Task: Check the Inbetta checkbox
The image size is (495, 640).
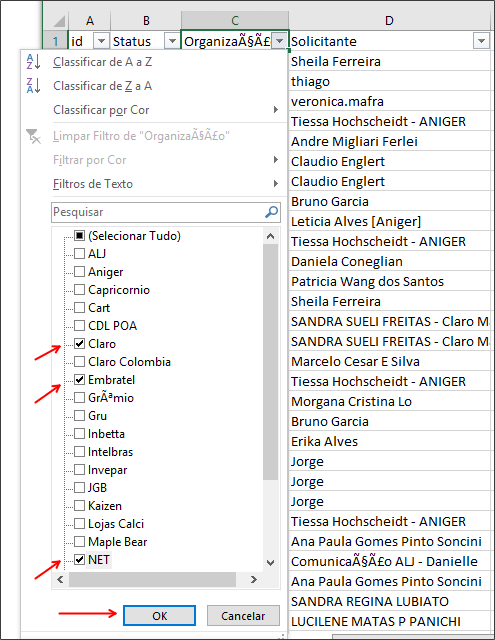Action: [x=79, y=433]
